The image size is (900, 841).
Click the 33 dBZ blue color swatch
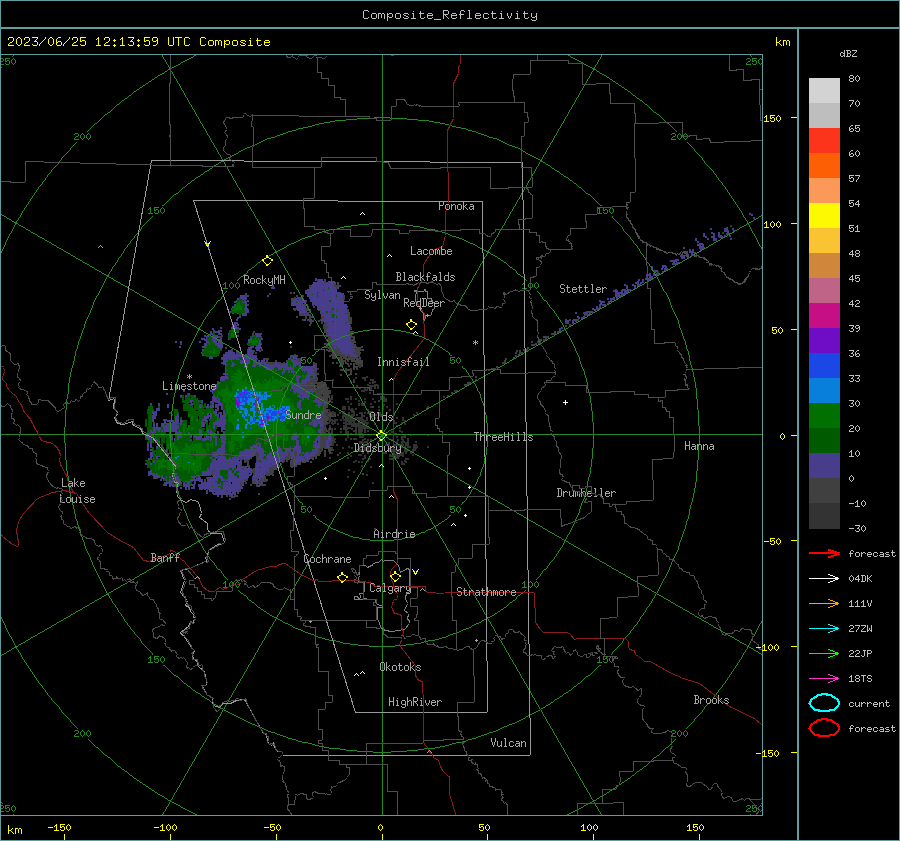[824, 366]
